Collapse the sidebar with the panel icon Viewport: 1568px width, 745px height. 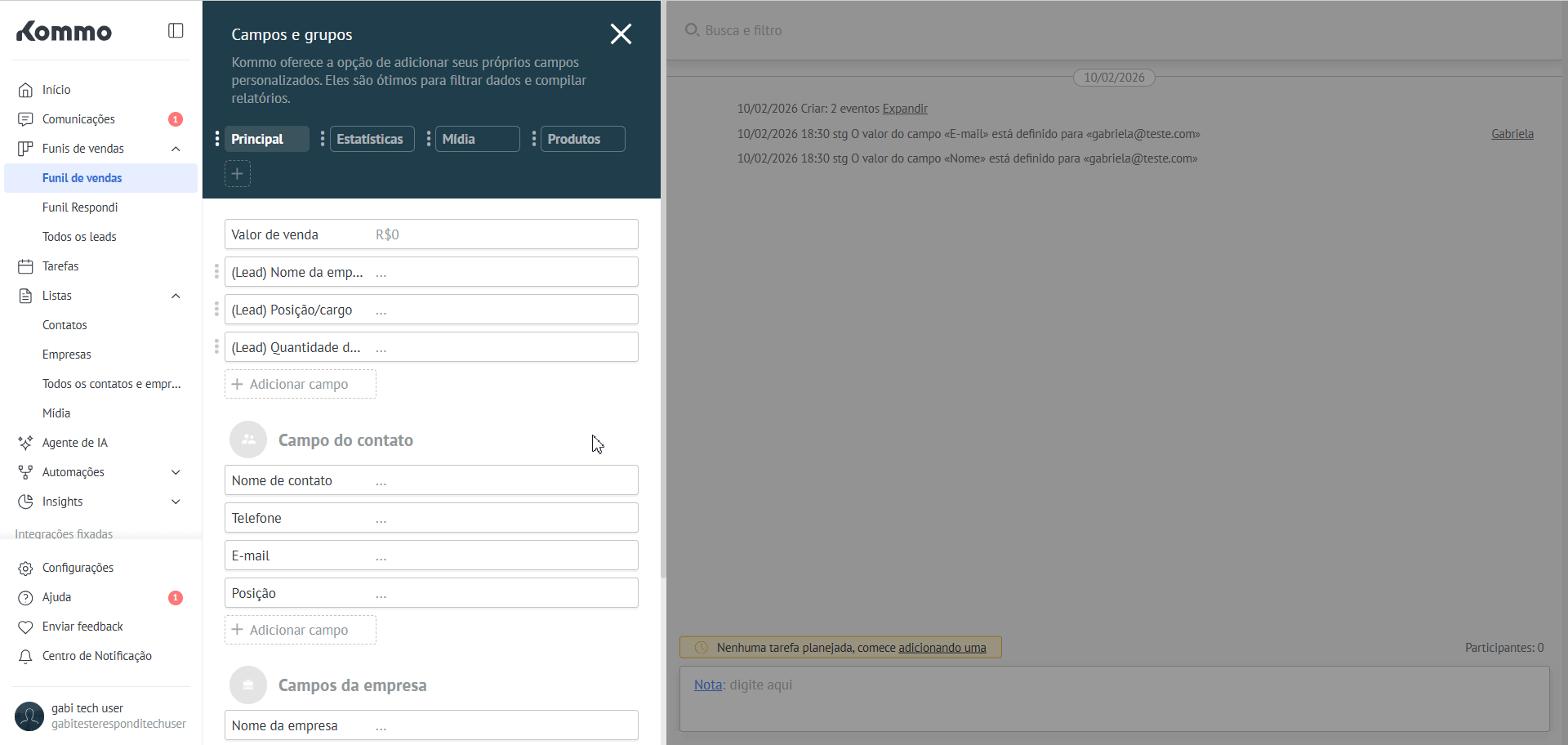(176, 30)
